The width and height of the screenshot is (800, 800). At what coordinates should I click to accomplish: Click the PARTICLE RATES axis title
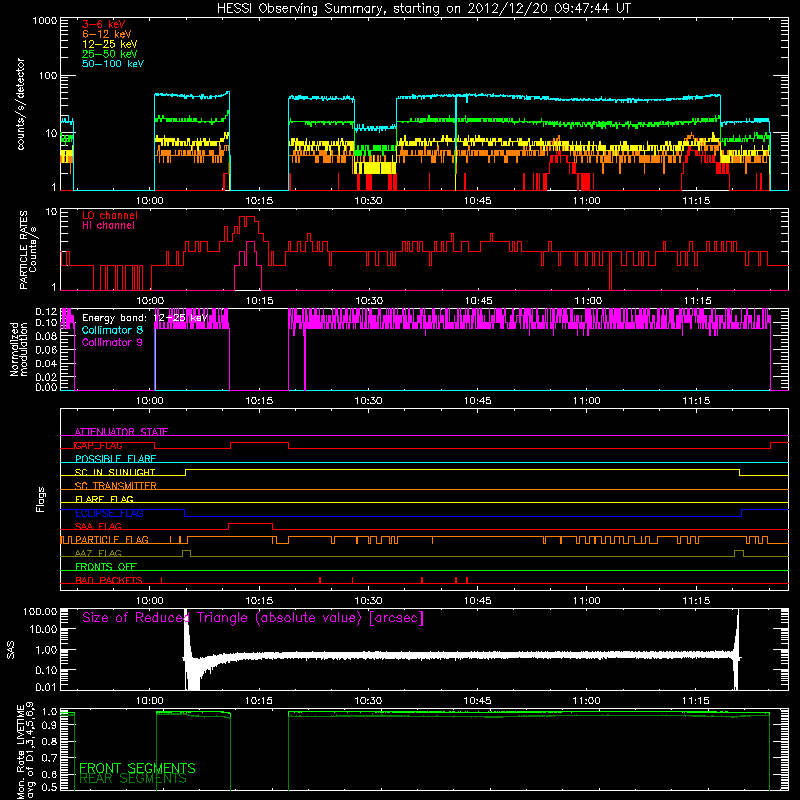24,249
